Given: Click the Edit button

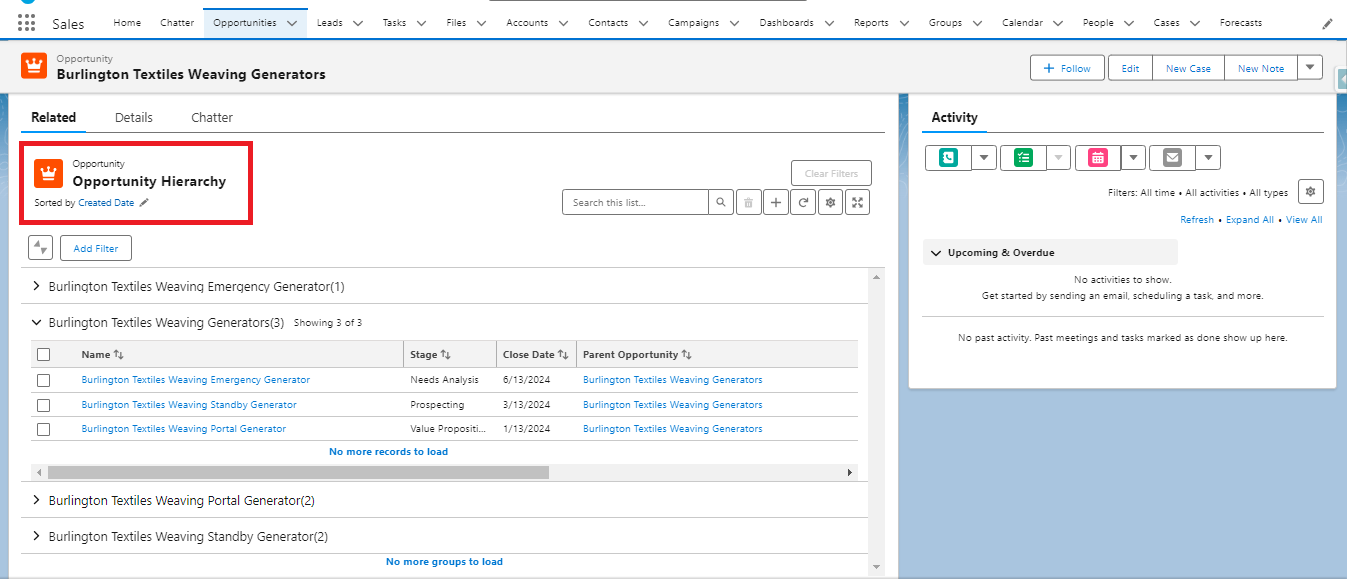Looking at the screenshot, I should [1130, 68].
